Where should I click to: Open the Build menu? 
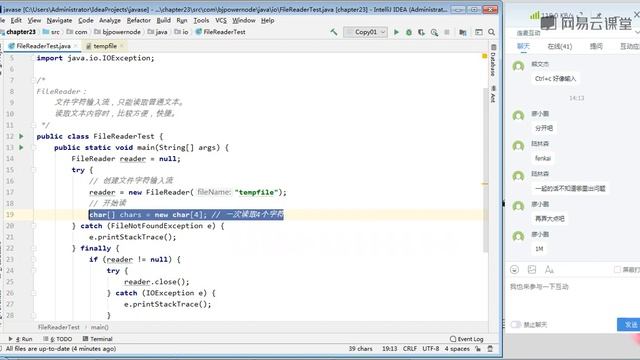[x=164, y=20]
